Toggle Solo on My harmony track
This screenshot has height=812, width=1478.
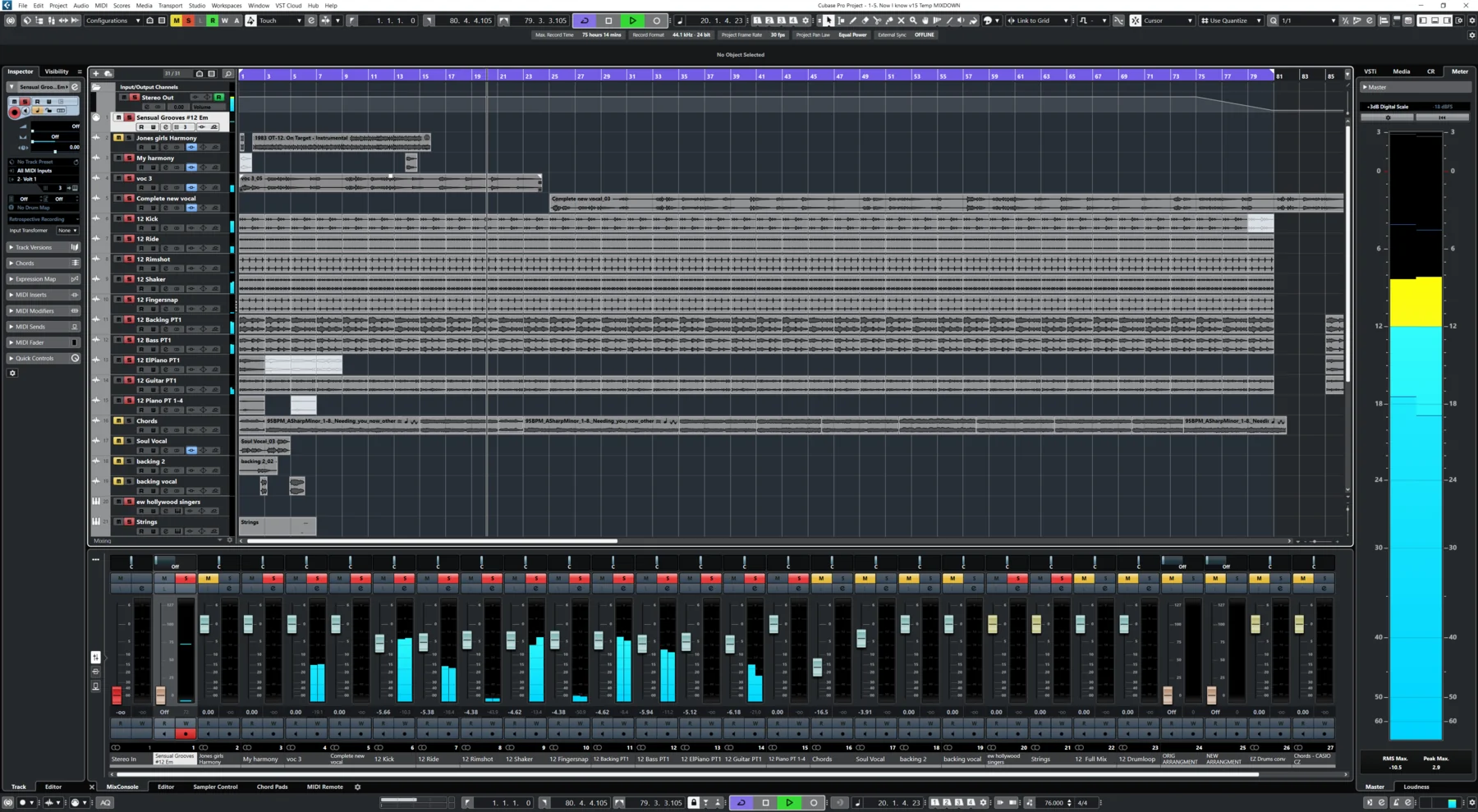click(x=129, y=158)
